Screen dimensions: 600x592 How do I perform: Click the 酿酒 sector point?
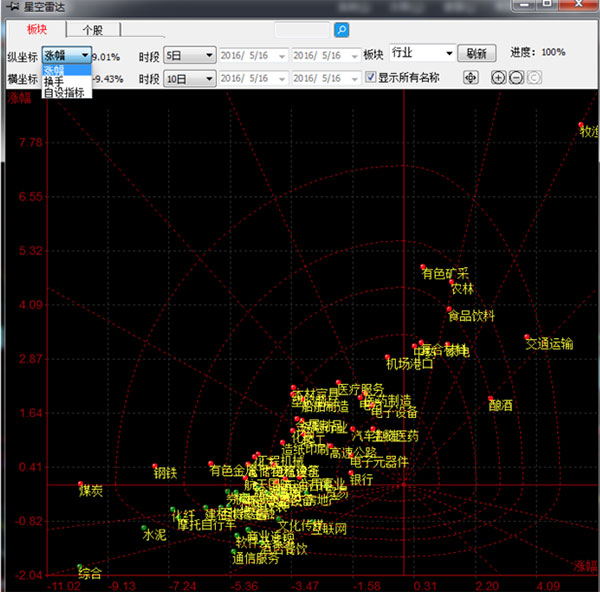click(x=491, y=399)
